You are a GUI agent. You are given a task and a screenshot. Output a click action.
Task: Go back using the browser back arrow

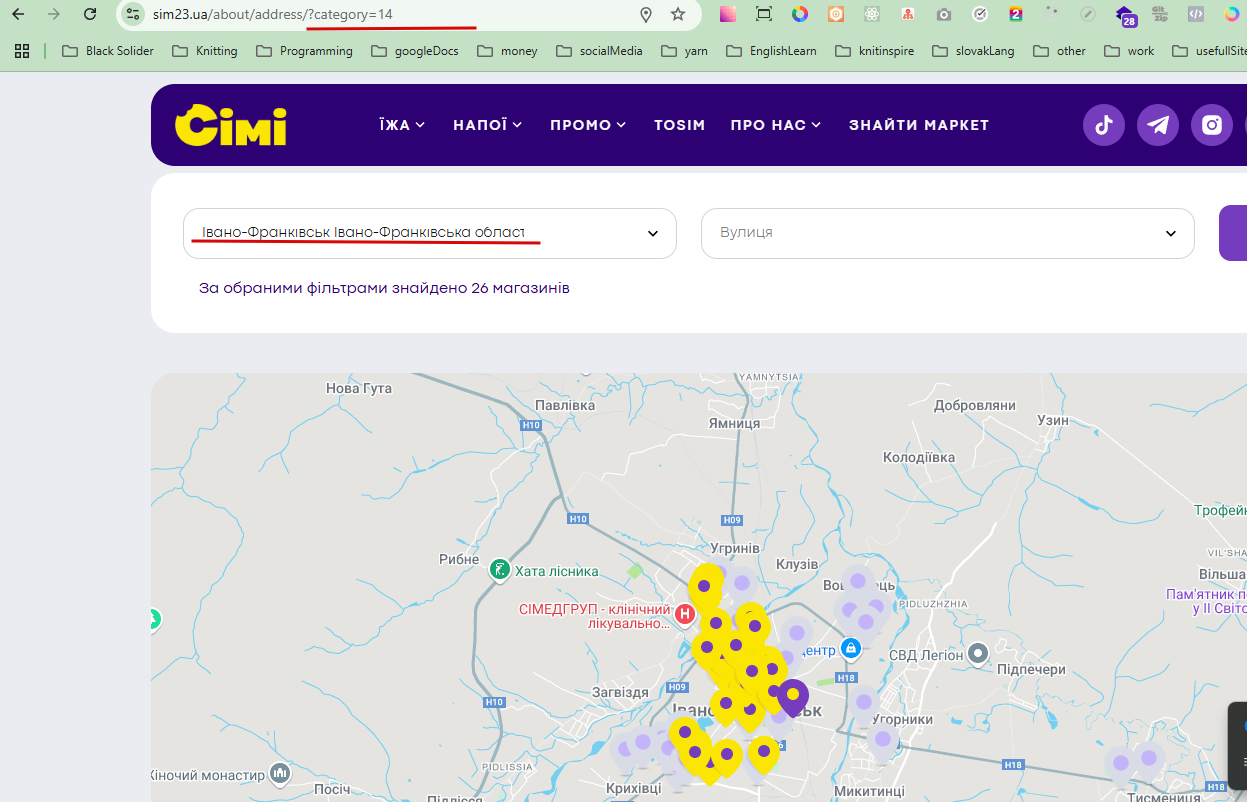point(18,14)
